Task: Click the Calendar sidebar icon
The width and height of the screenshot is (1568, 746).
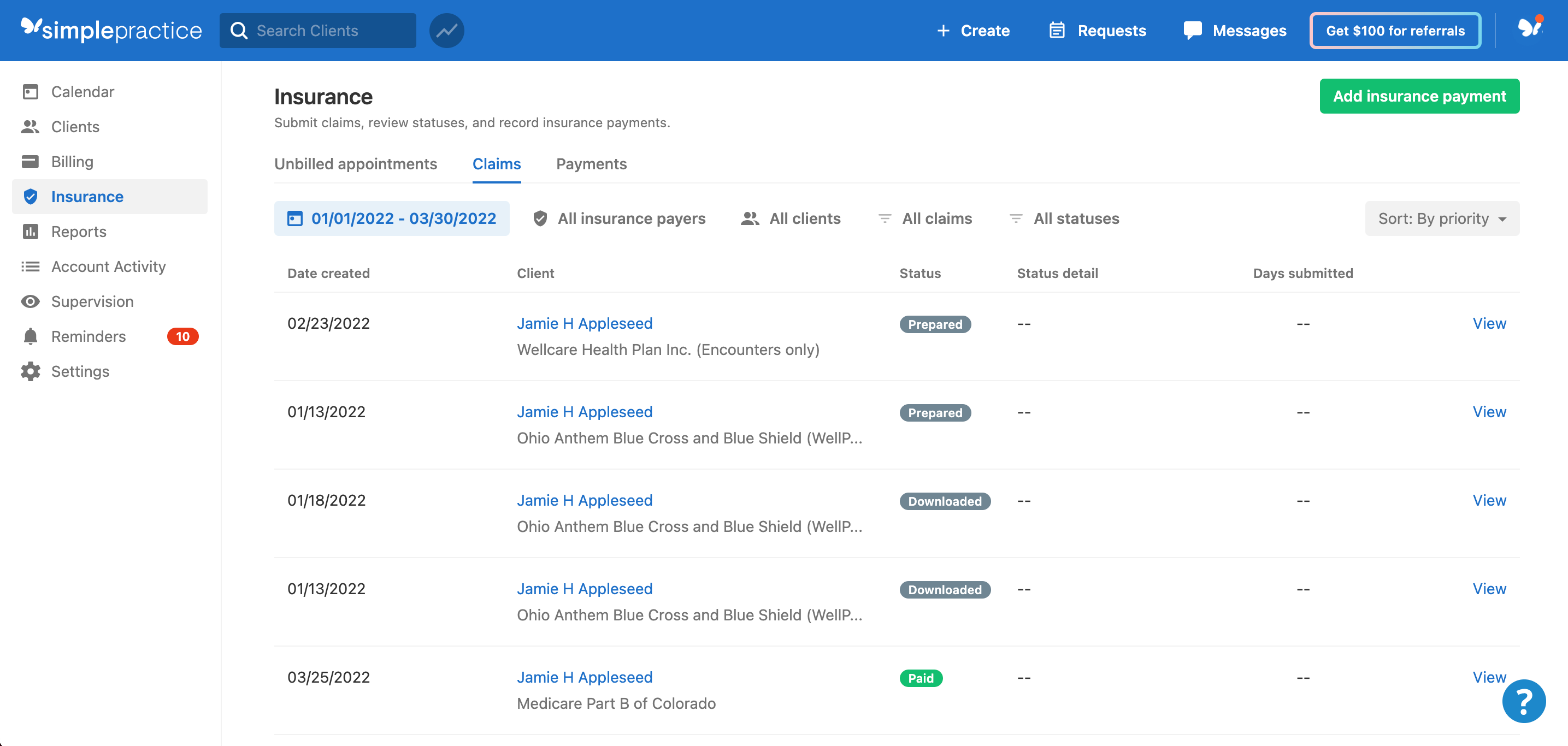Action: 29,91
